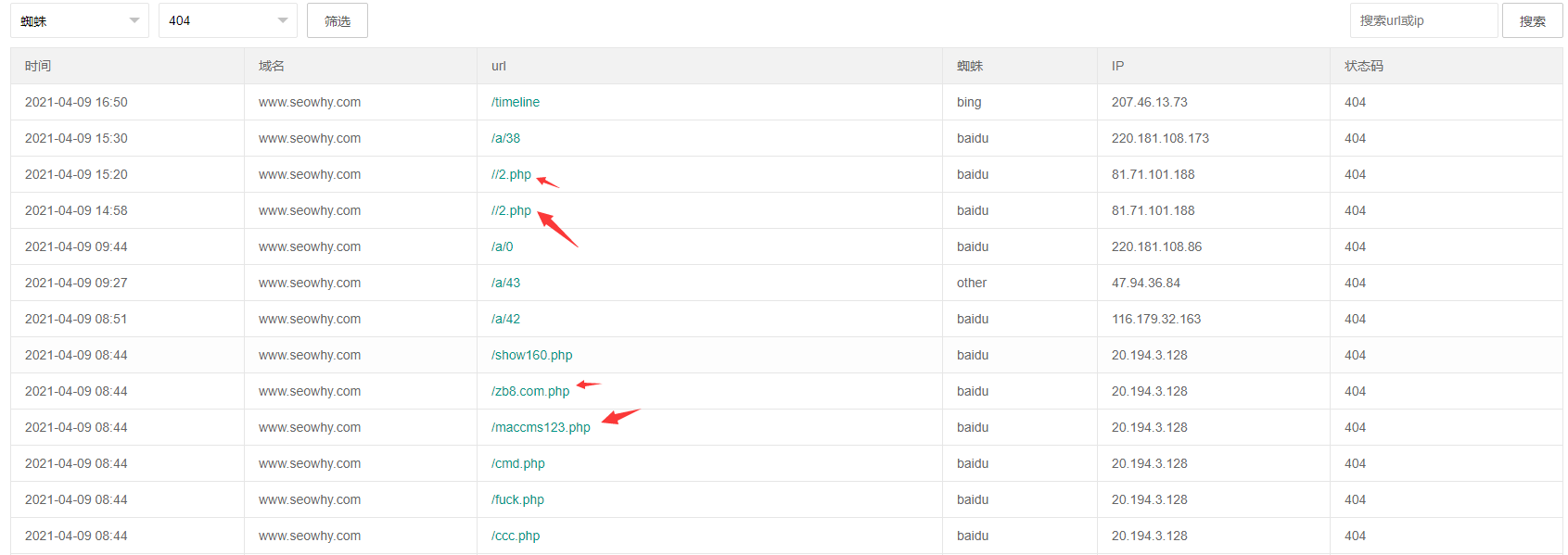
Task: Open the /a/43 url link
Action: (505, 283)
